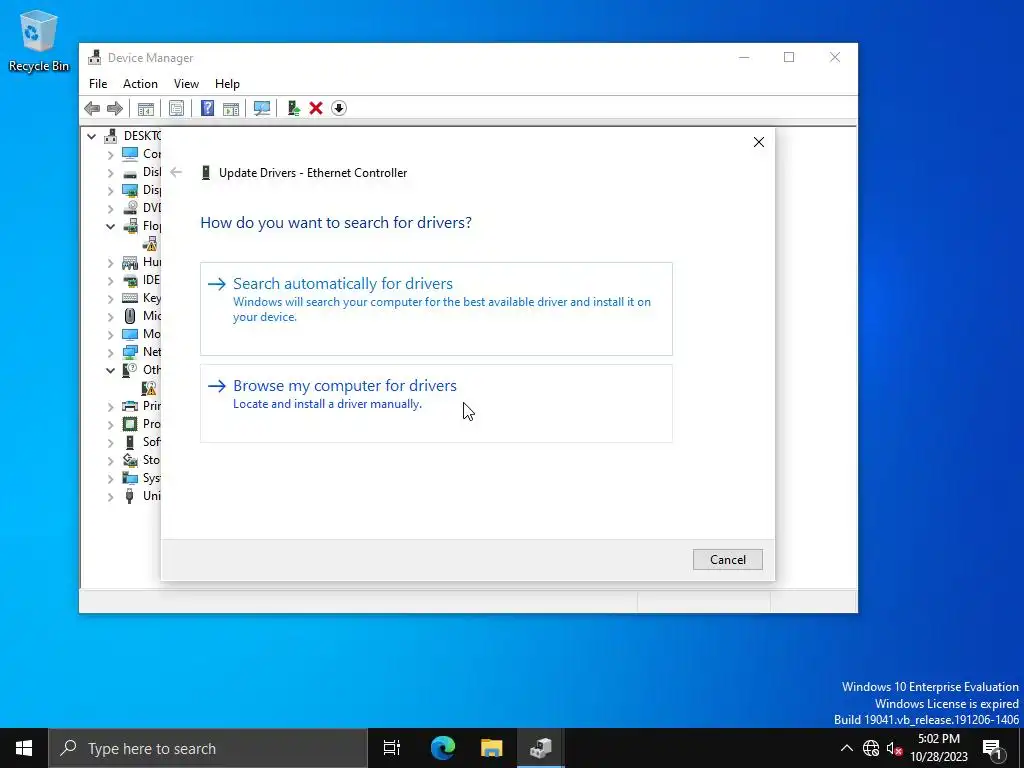Image resolution: width=1024 pixels, height=768 pixels.
Task: Open Task View from the taskbar
Action: pyautogui.click(x=392, y=748)
